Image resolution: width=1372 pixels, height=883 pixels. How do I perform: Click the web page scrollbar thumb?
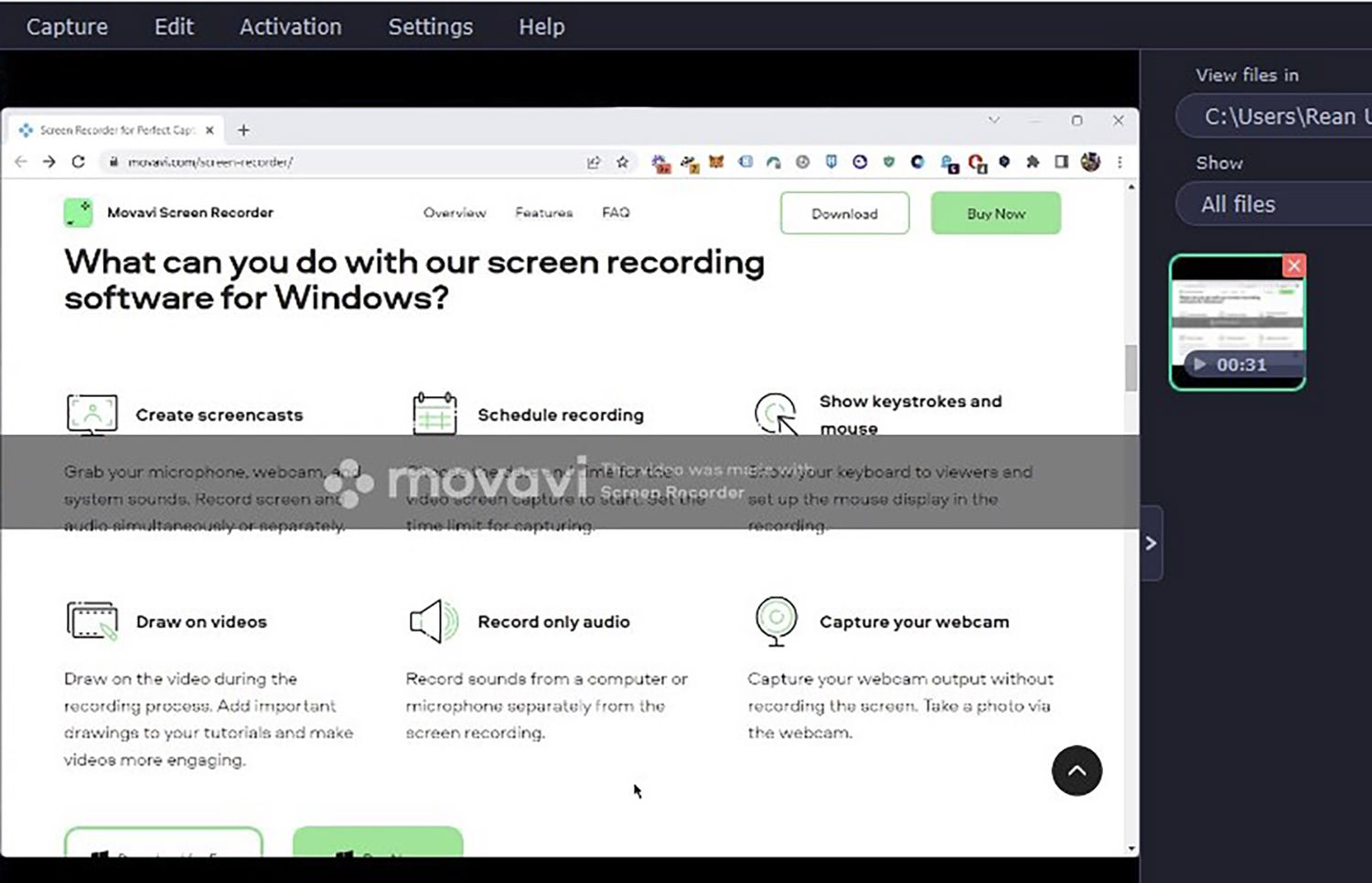1131,368
